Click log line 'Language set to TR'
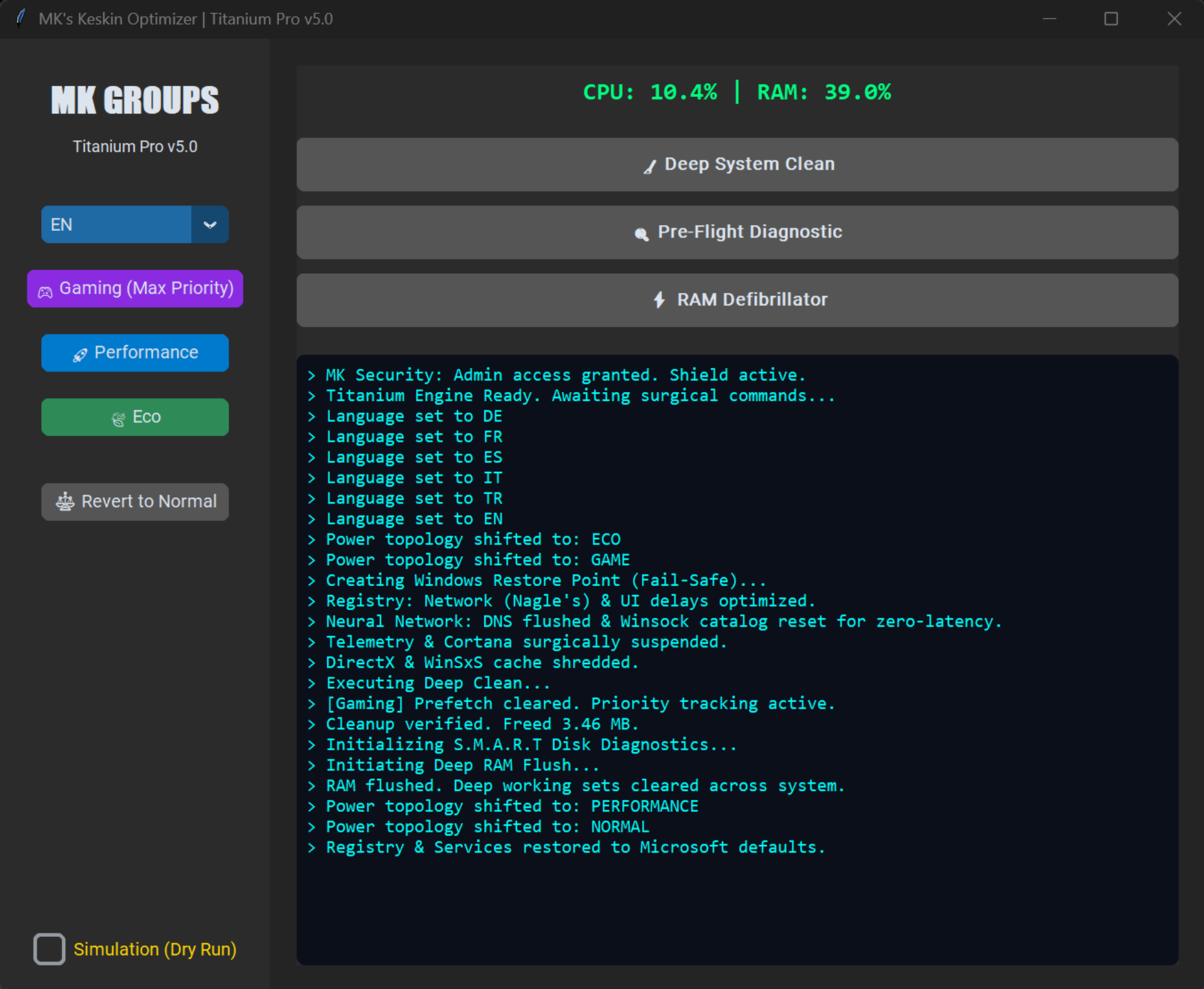The height and width of the screenshot is (989, 1204). tap(405, 498)
